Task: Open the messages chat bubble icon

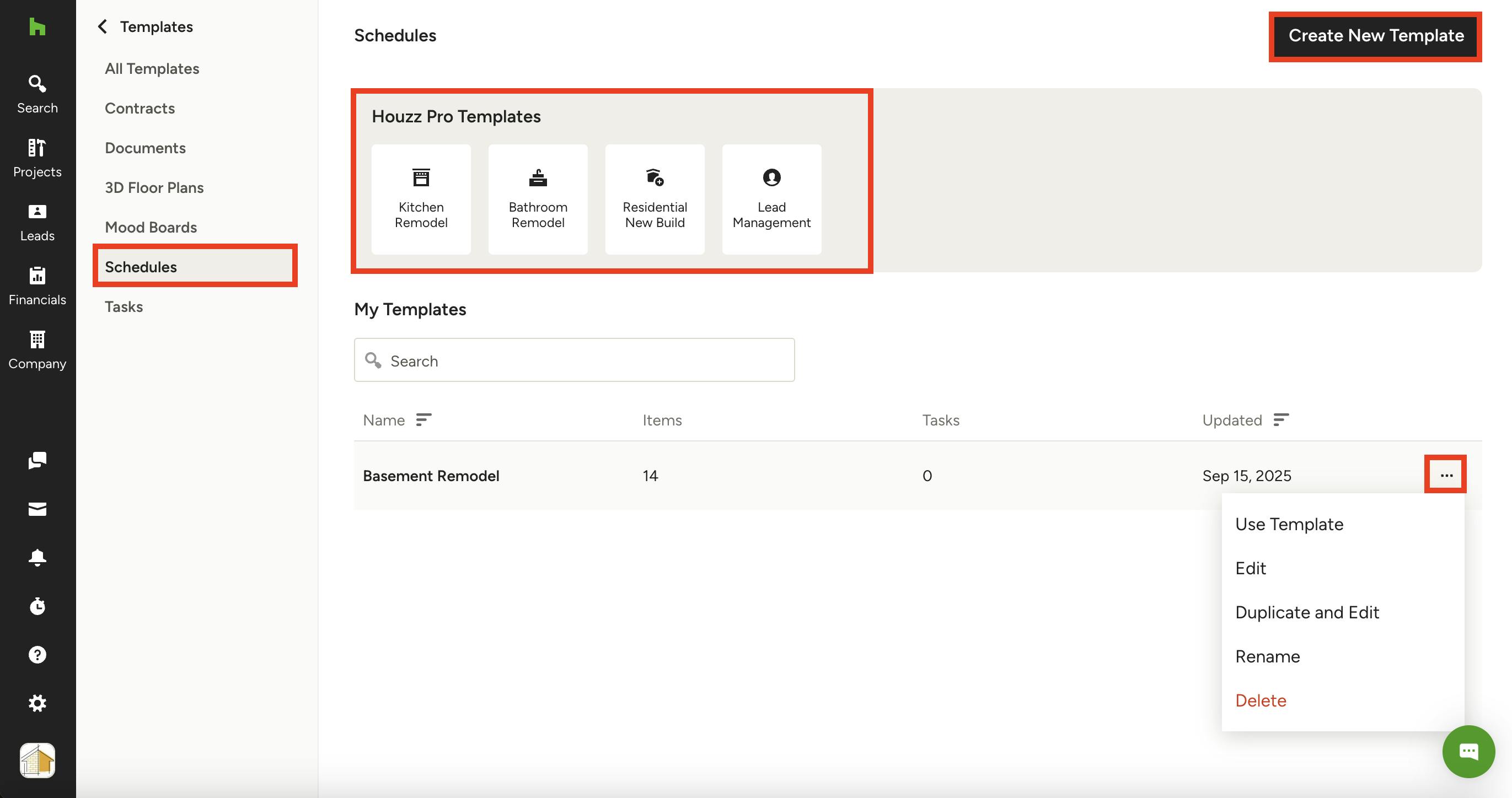Action: pos(37,461)
